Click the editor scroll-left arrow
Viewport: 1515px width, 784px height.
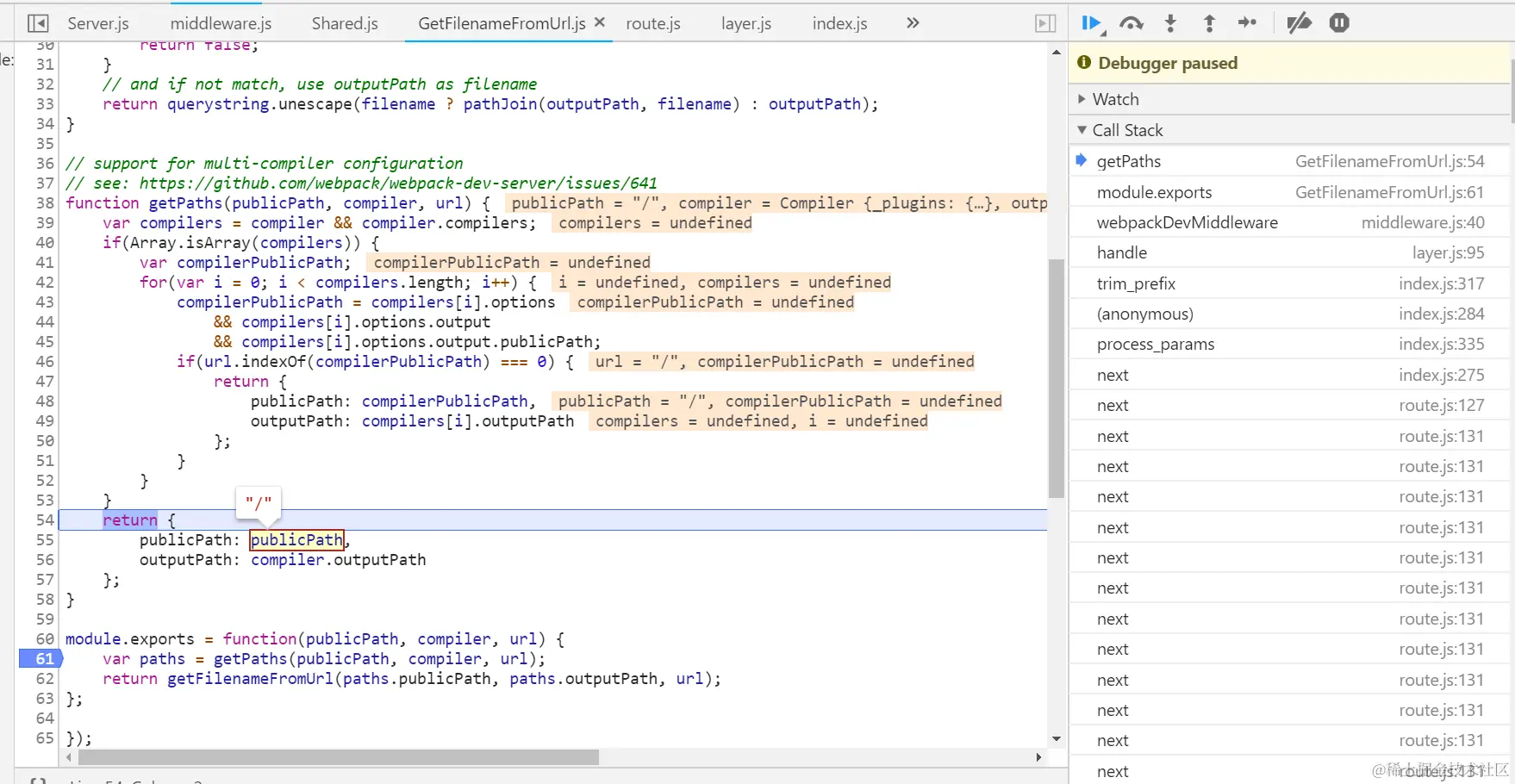tap(69, 757)
